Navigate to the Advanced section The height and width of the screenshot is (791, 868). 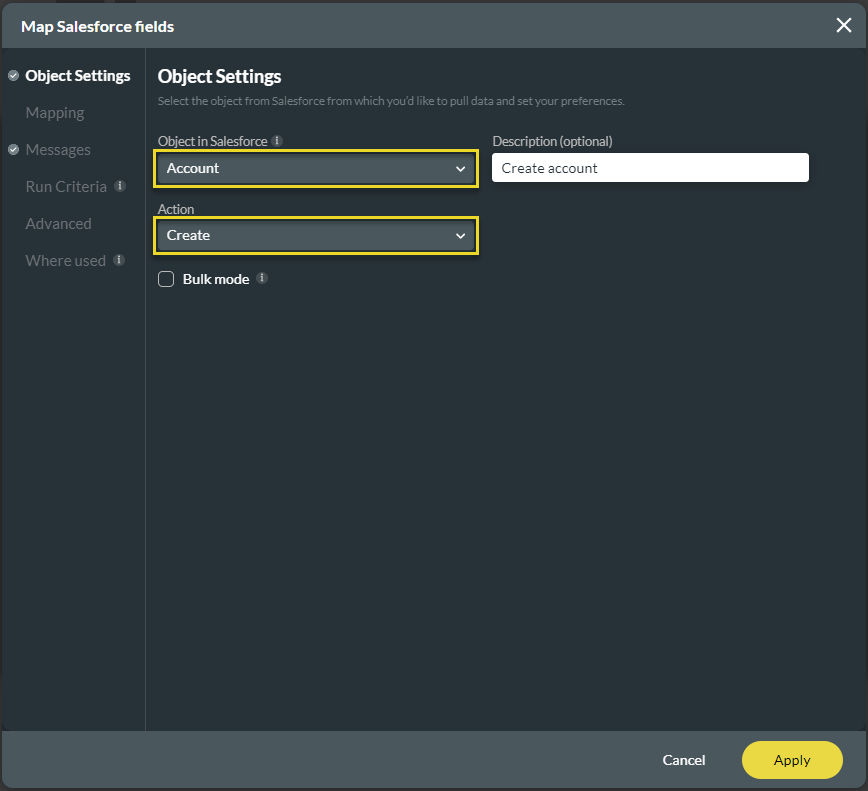coord(56,223)
